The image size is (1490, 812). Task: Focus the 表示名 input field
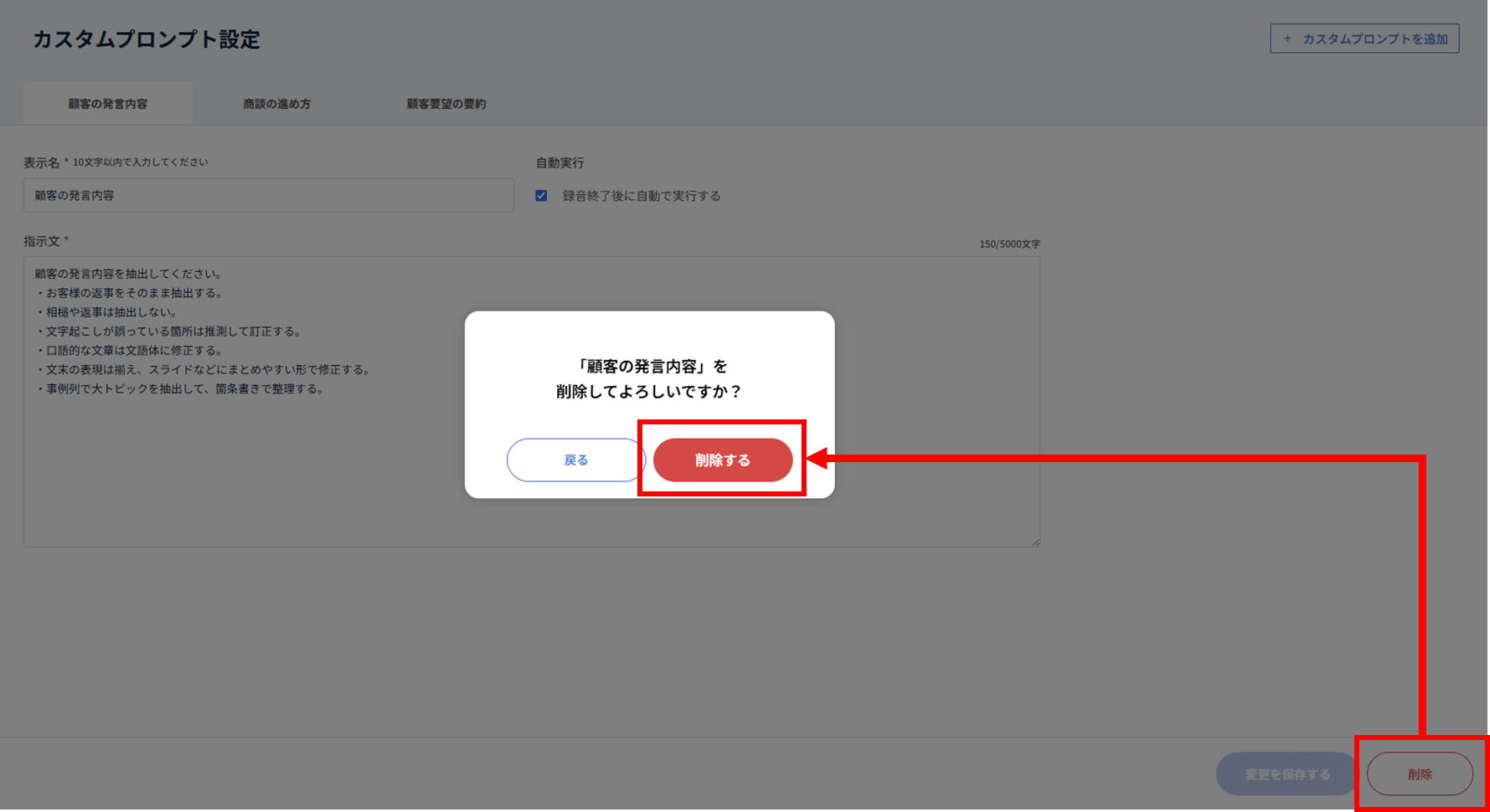[268, 195]
